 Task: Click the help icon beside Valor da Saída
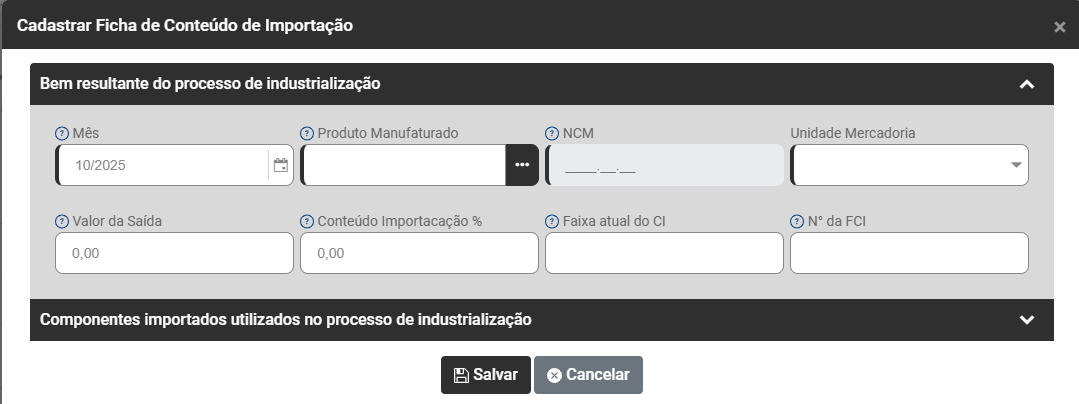62,221
